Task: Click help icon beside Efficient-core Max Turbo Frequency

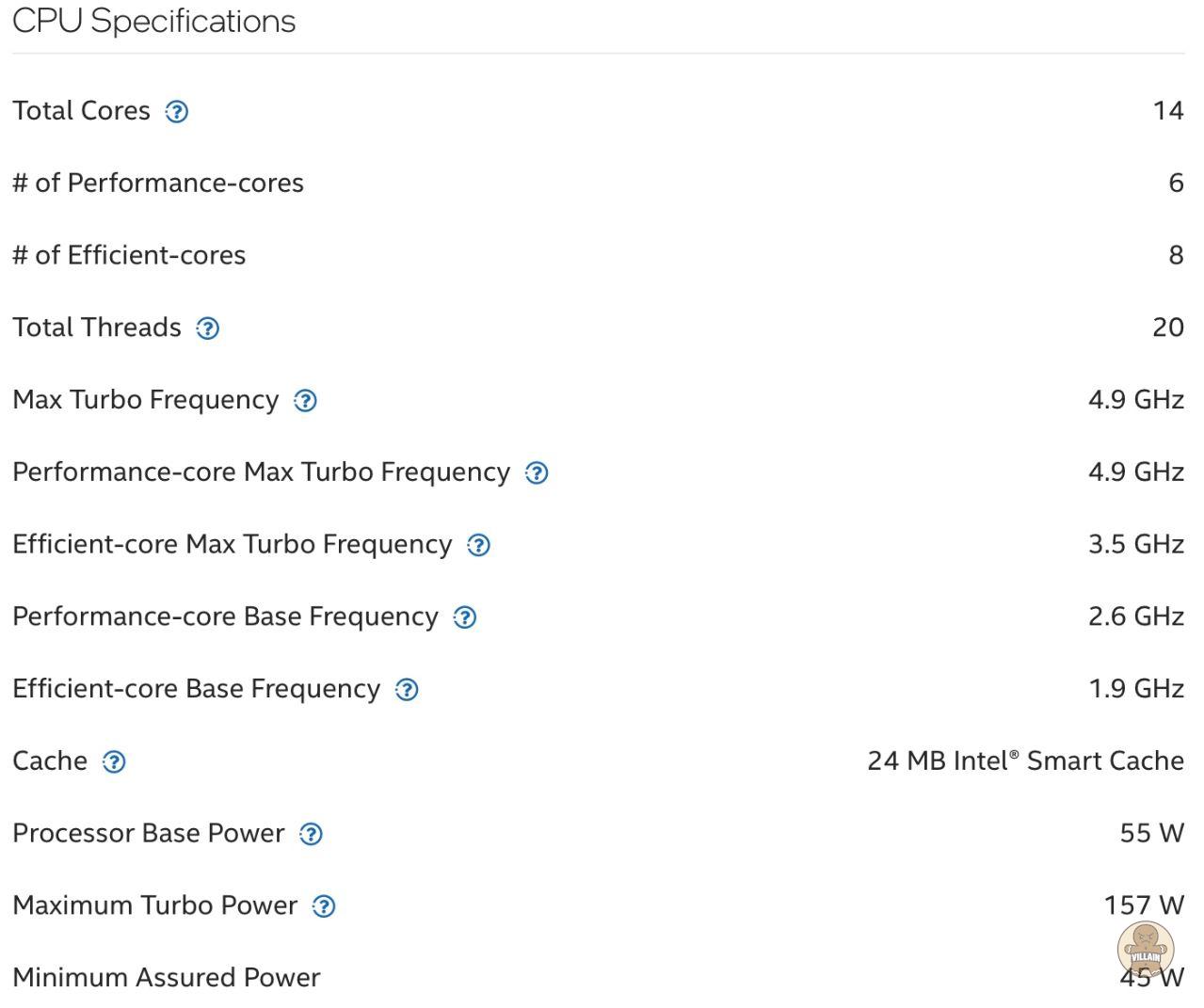Action: tap(478, 546)
